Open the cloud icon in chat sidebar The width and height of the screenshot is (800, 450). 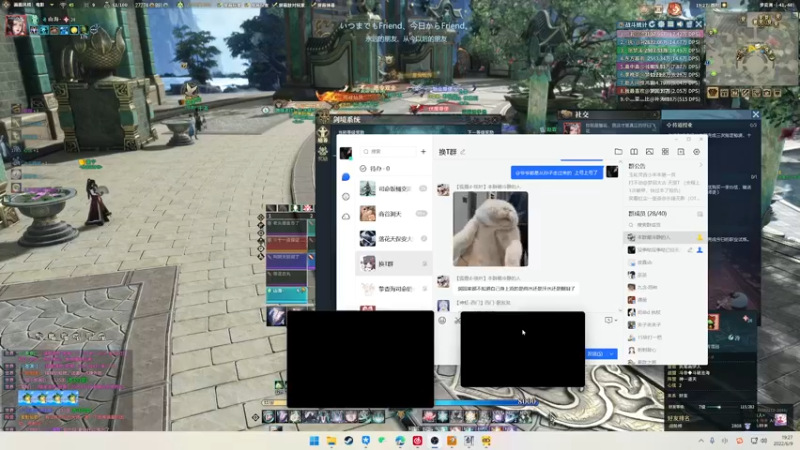[x=346, y=216]
